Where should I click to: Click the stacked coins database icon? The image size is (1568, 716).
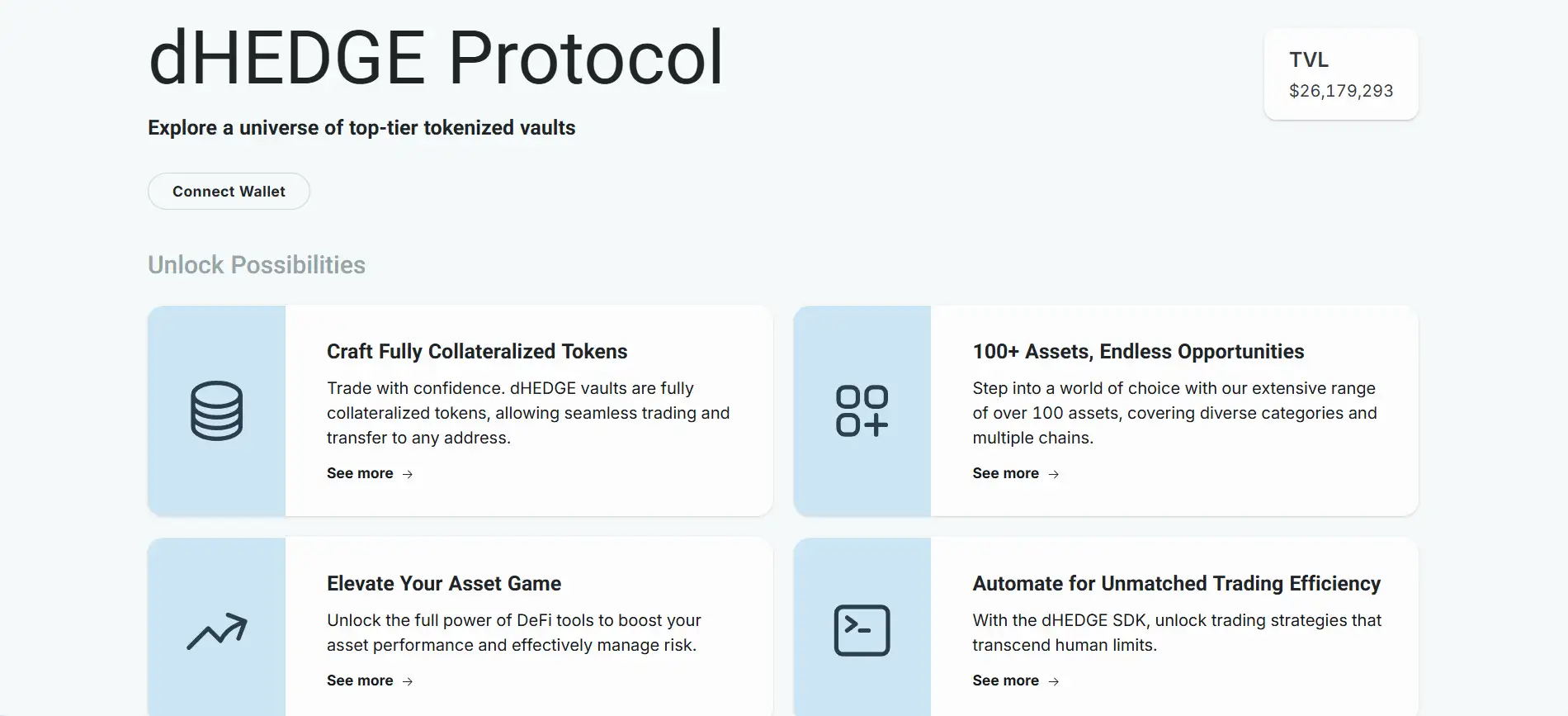pyautogui.click(x=216, y=410)
